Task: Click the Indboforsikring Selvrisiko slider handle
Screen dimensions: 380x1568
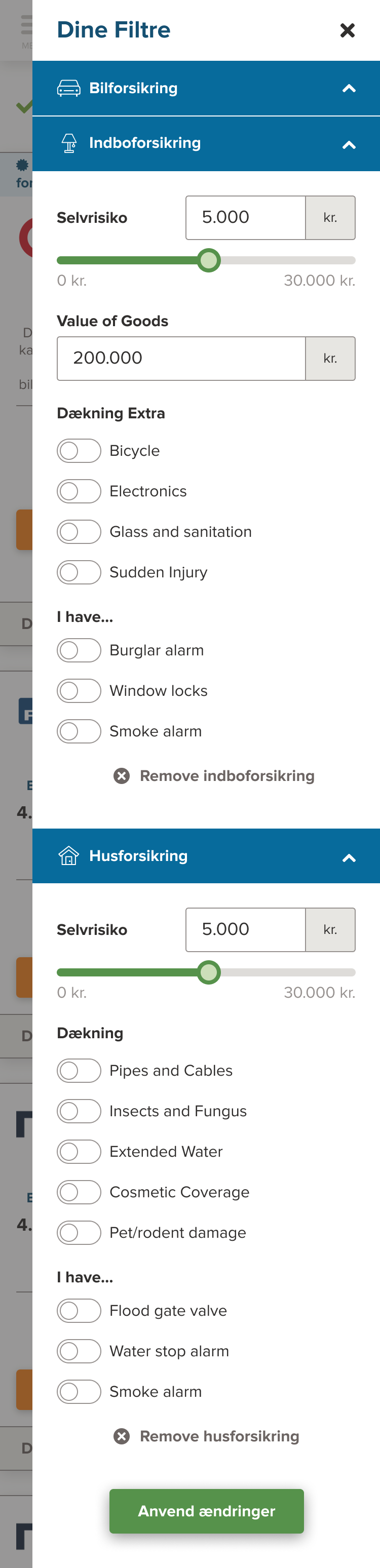Action: tap(209, 260)
